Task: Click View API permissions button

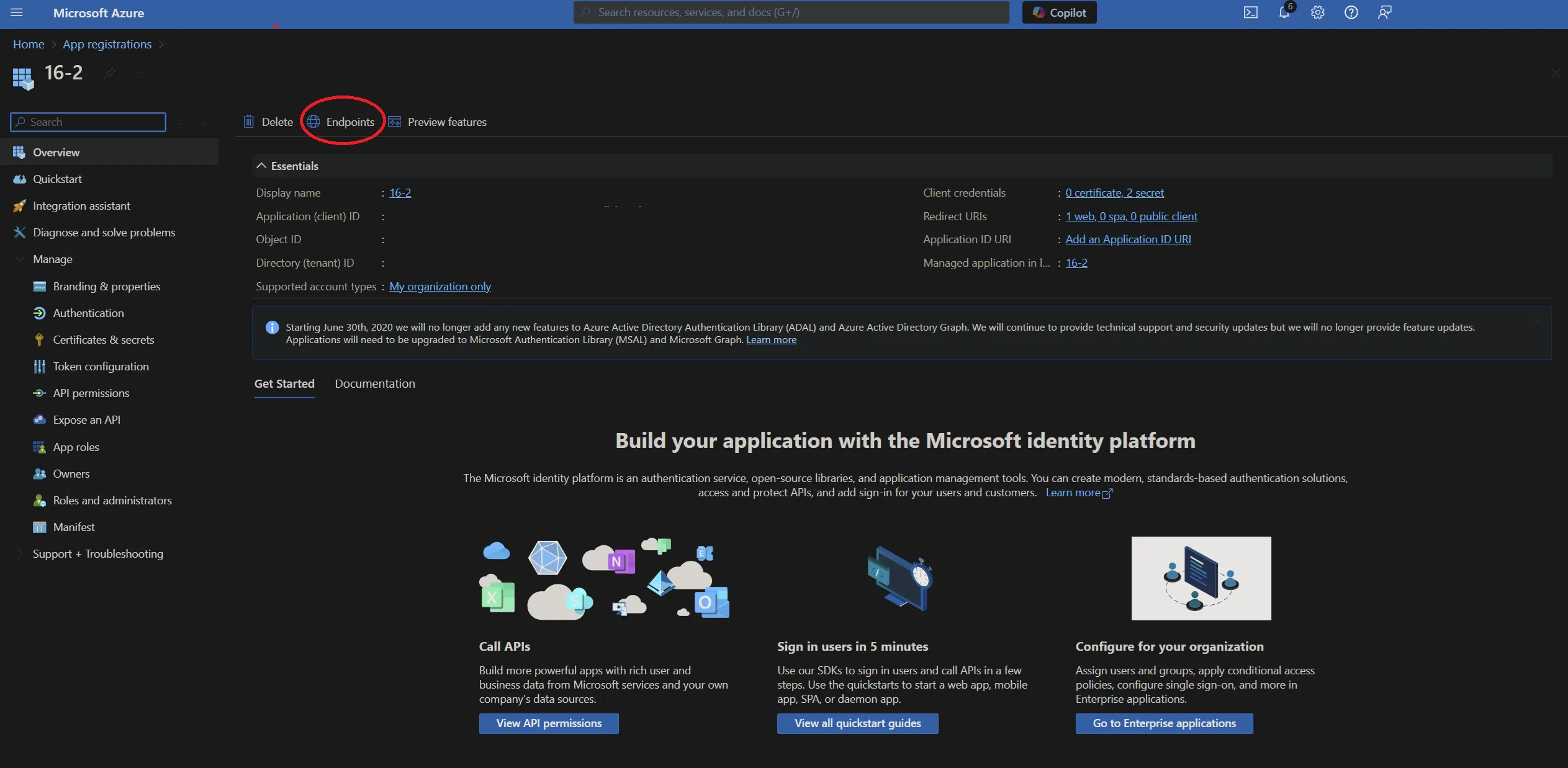Action: (549, 723)
